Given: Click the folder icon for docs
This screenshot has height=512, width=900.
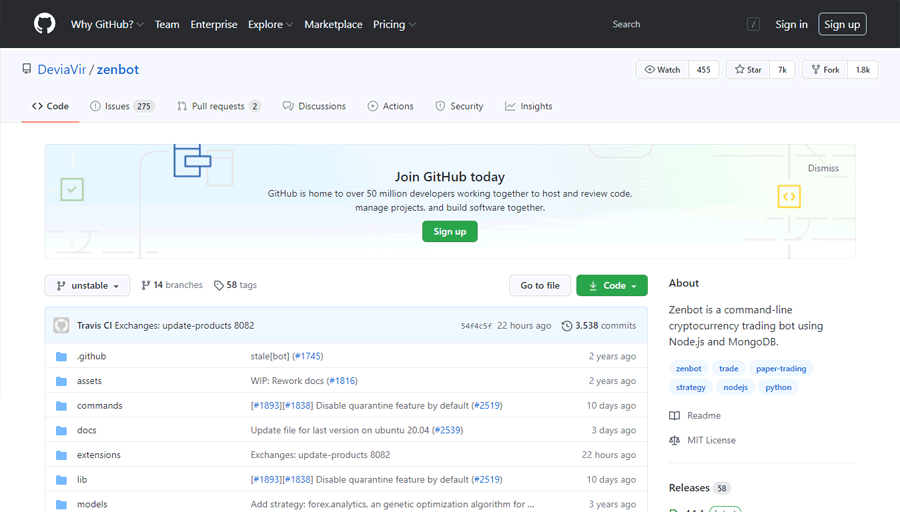Looking at the screenshot, I should point(61,430).
